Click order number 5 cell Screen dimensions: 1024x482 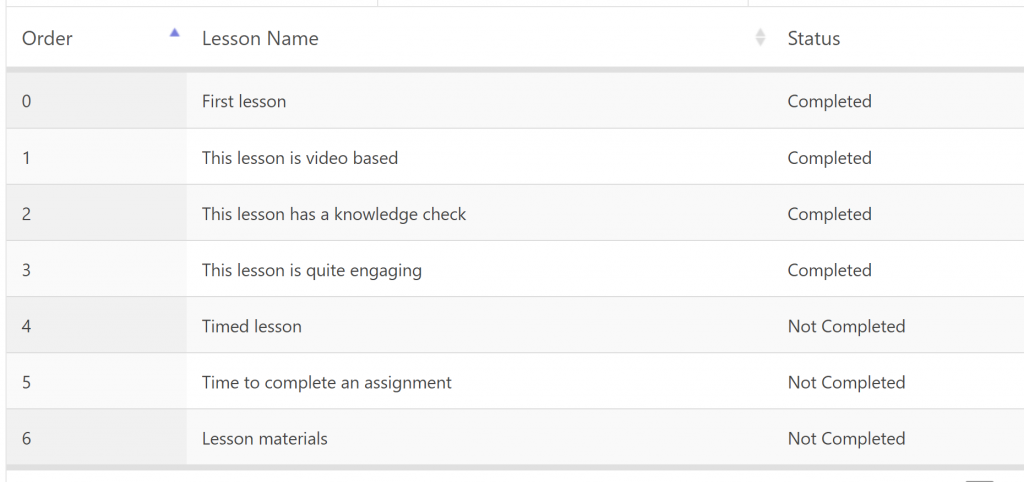point(26,382)
